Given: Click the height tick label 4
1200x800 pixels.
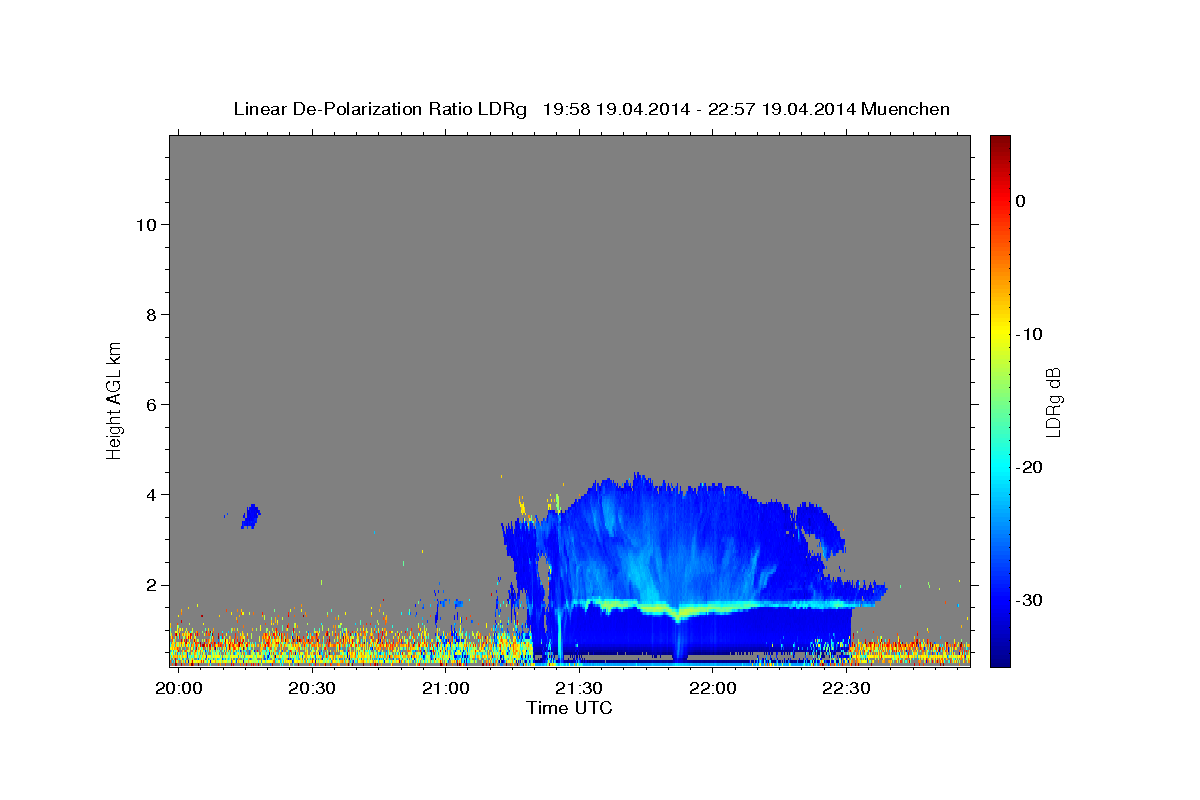Looking at the screenshot, I should click(x=150, y=494).
